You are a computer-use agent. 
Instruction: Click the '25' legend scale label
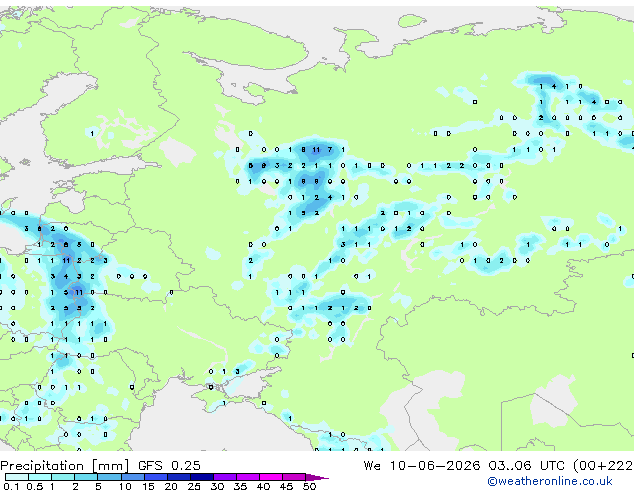click(194, 486)
